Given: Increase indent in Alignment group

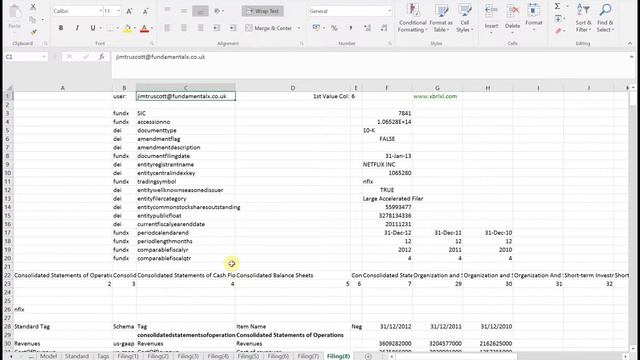Looking at the screenshot, I should (233, 28).
